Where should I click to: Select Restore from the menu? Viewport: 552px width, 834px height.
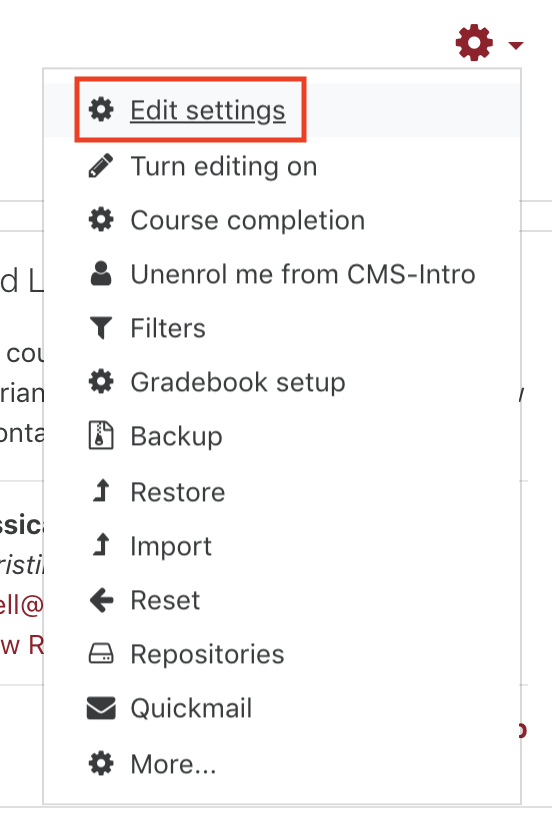pyautogui.click(x=178, y=492)
